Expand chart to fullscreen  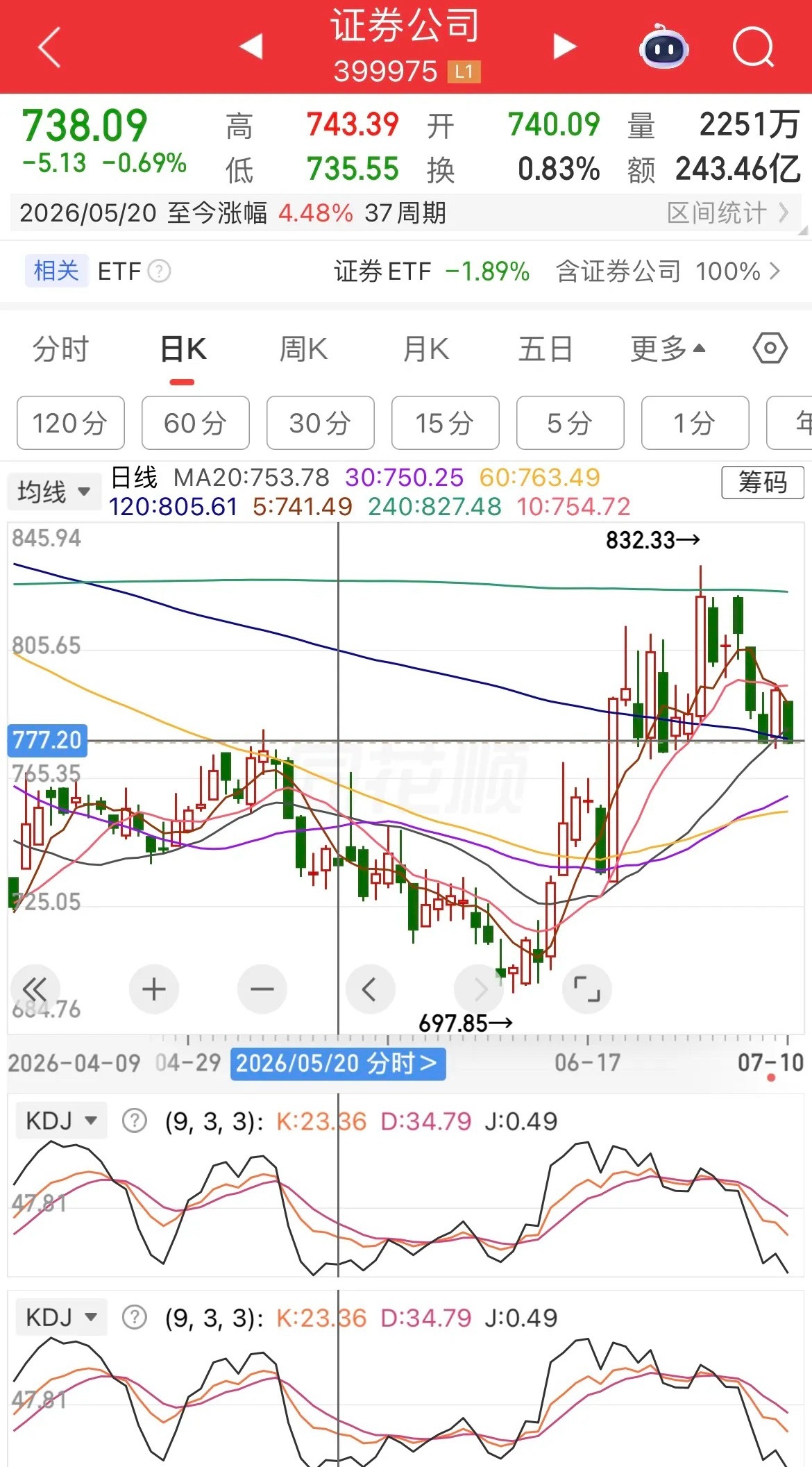tap(586, 989)
